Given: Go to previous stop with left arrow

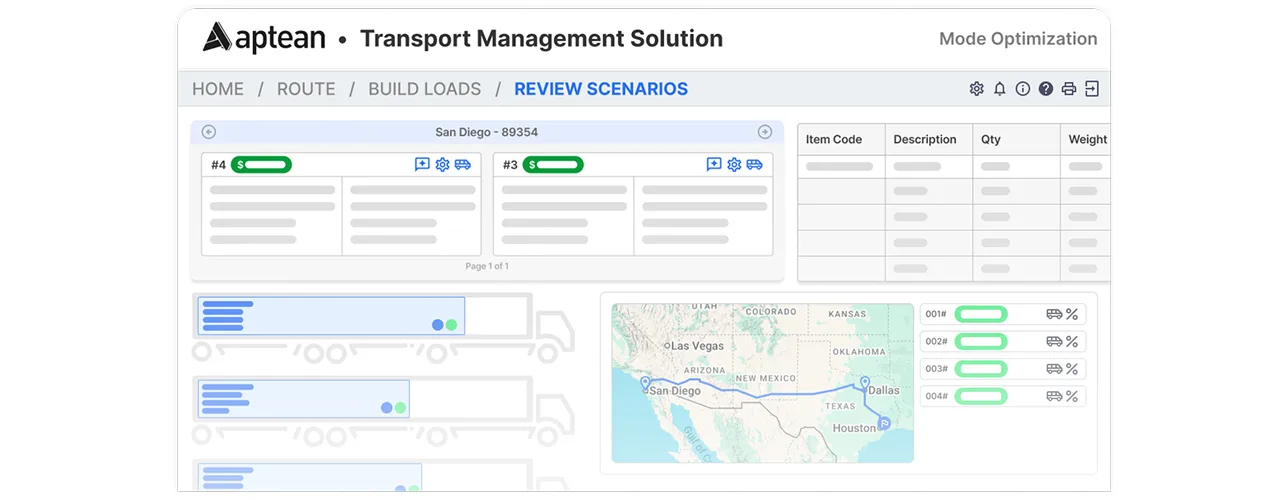Looking at the screenshot, I should 208,132.
